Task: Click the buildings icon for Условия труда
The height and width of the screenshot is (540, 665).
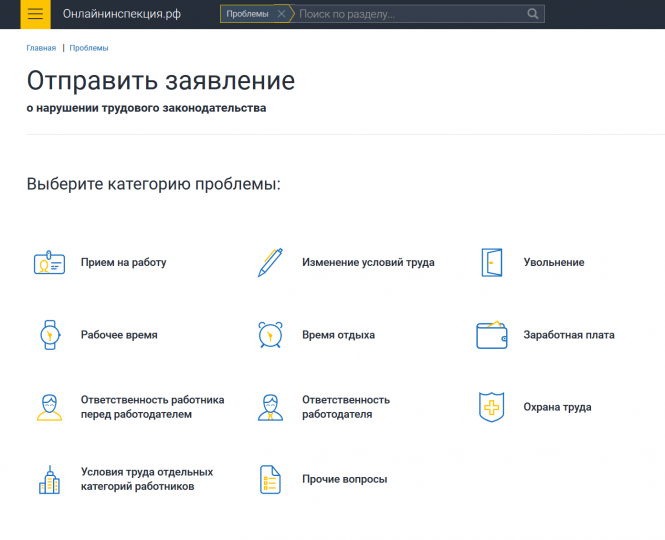Action: (49, 480)
